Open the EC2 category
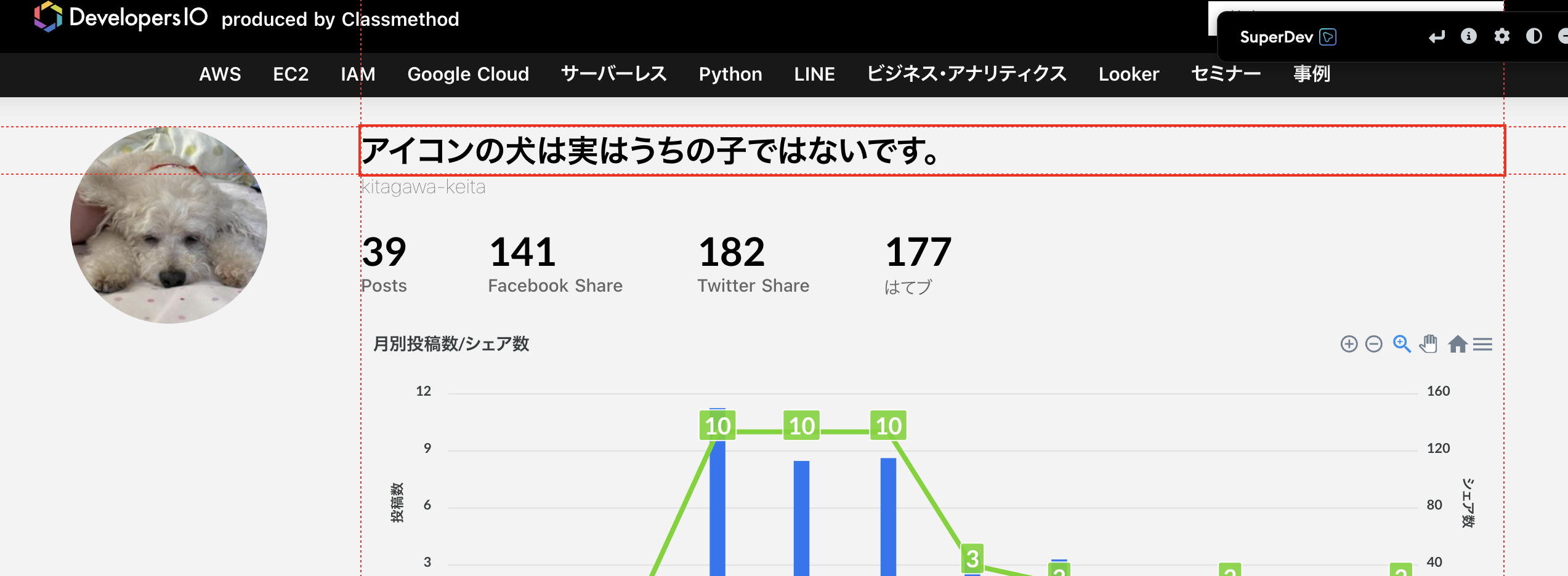 pos(291,74)
